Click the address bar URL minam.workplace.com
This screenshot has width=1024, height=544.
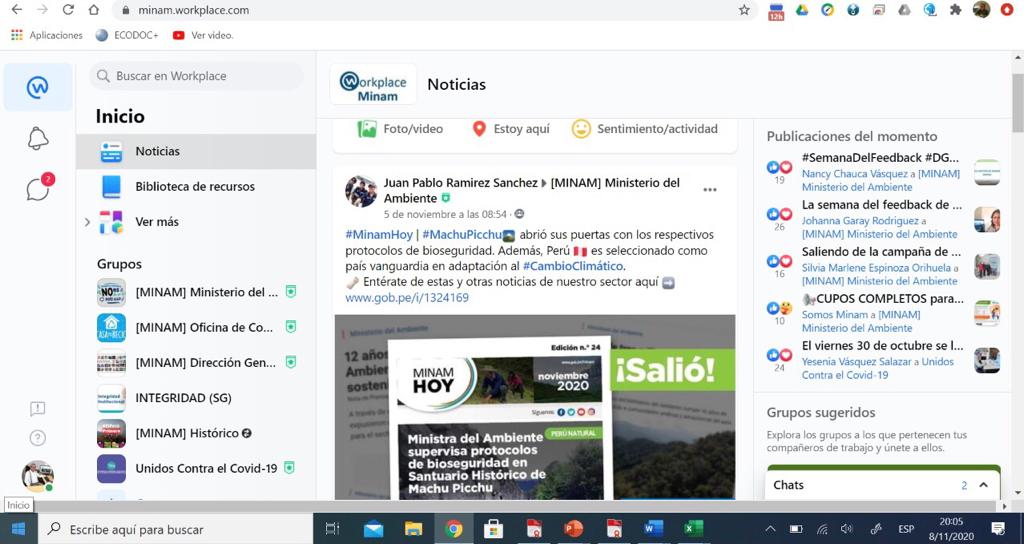(193, 10)
